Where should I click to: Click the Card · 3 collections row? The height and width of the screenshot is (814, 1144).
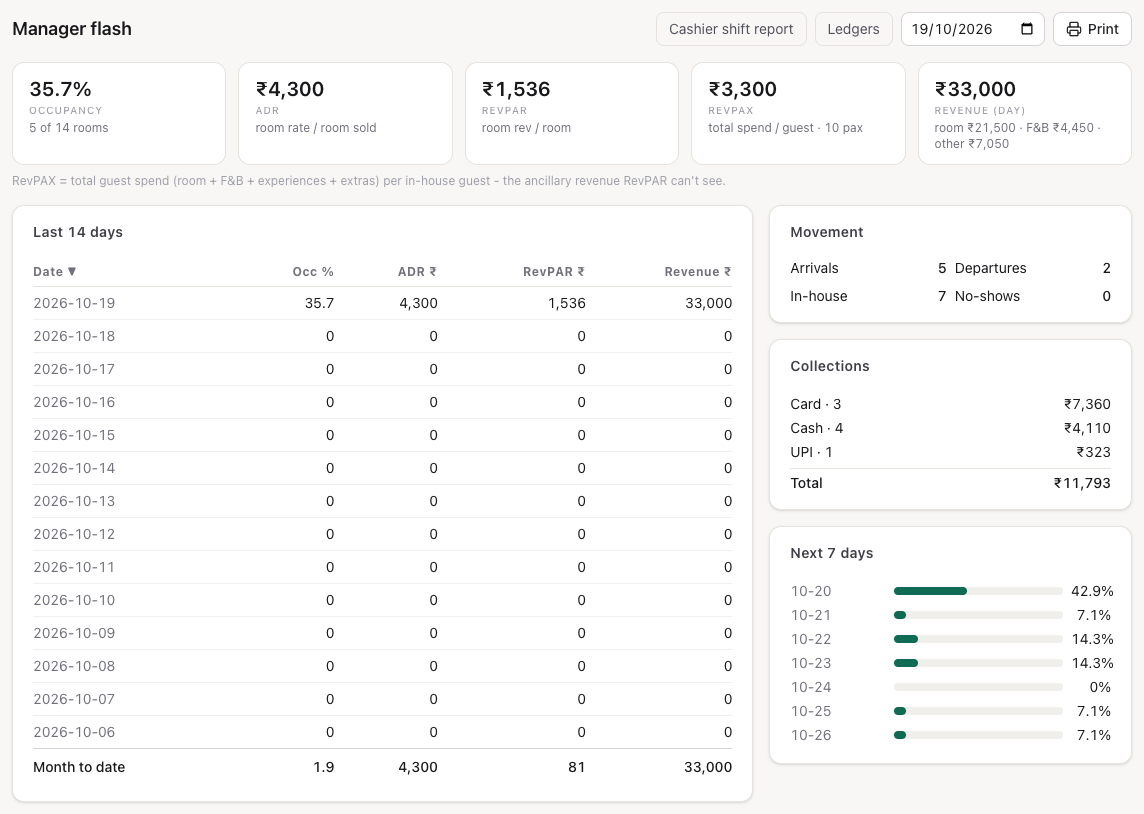click(950, 404)
